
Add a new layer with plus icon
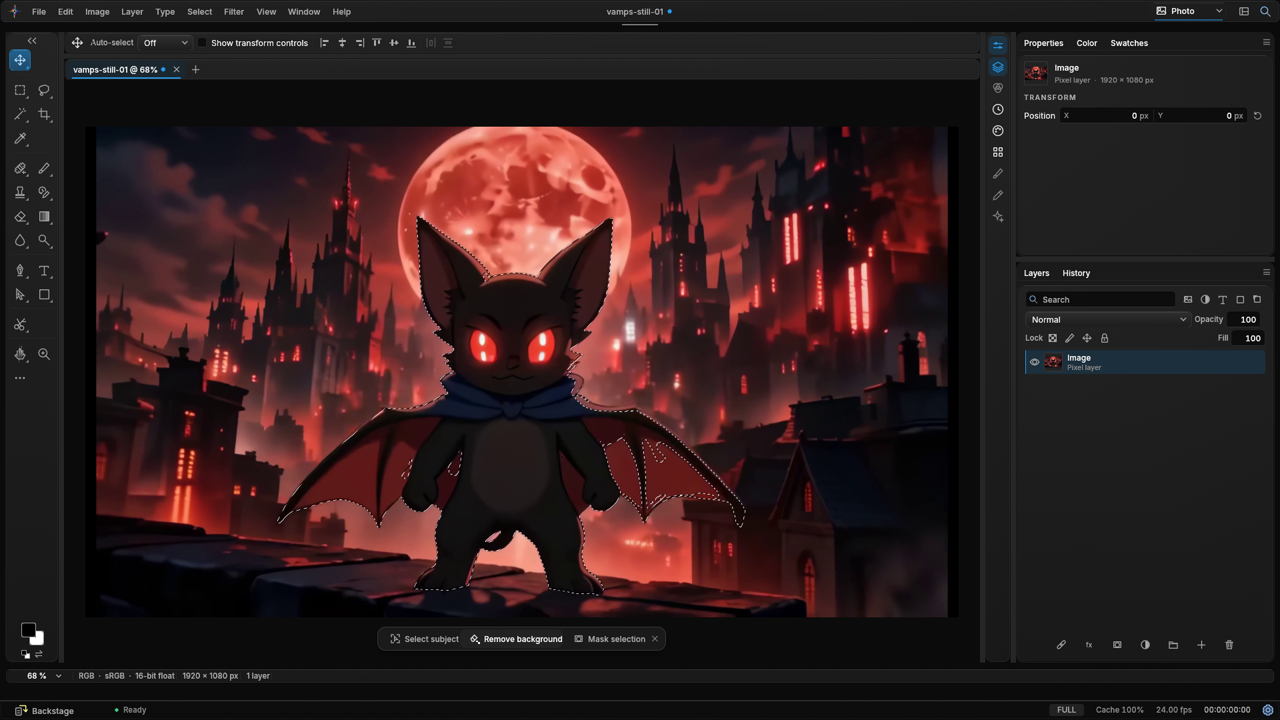1201,645
